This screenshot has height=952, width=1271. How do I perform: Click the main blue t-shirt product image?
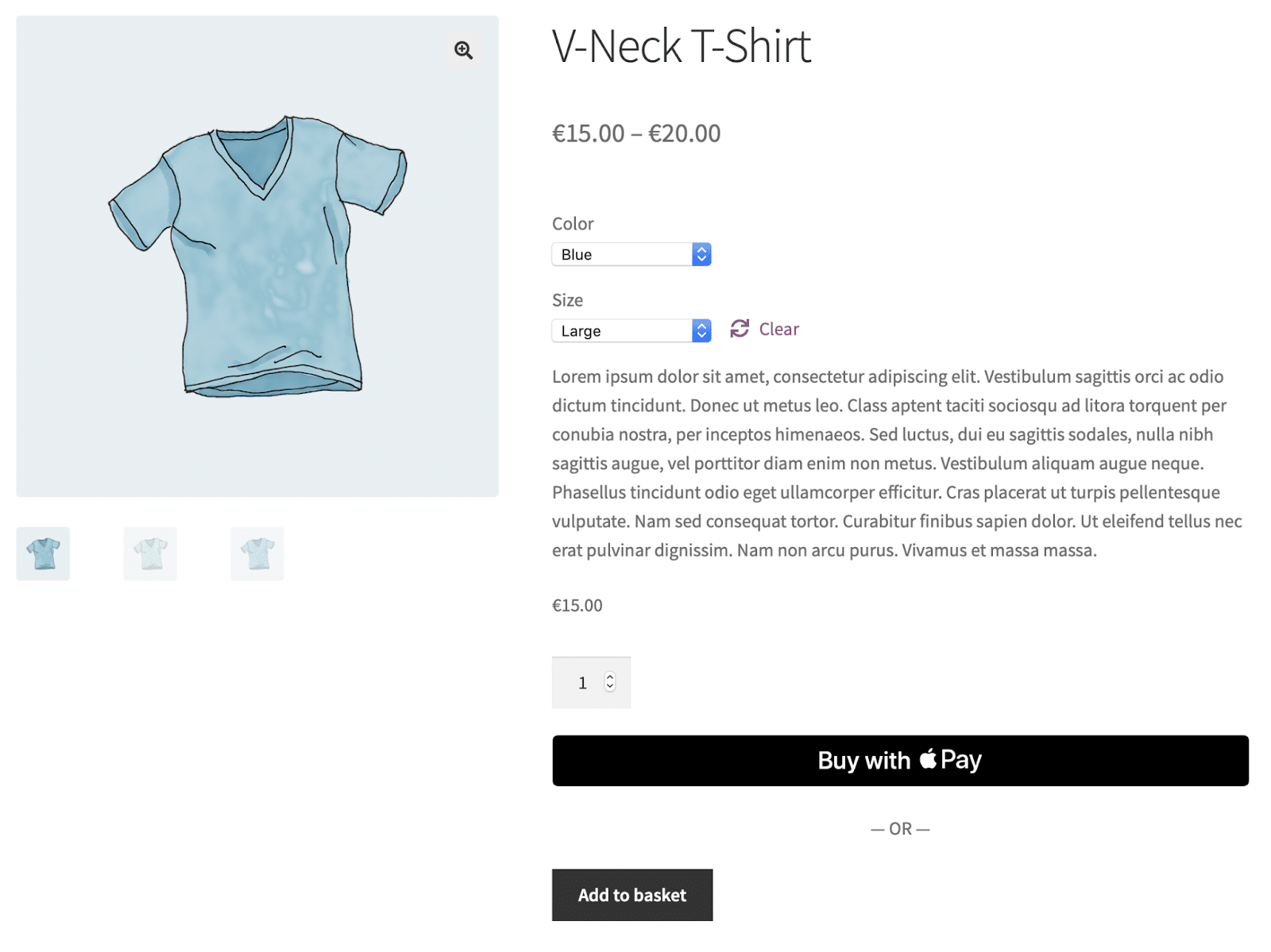tap(257, 256)
